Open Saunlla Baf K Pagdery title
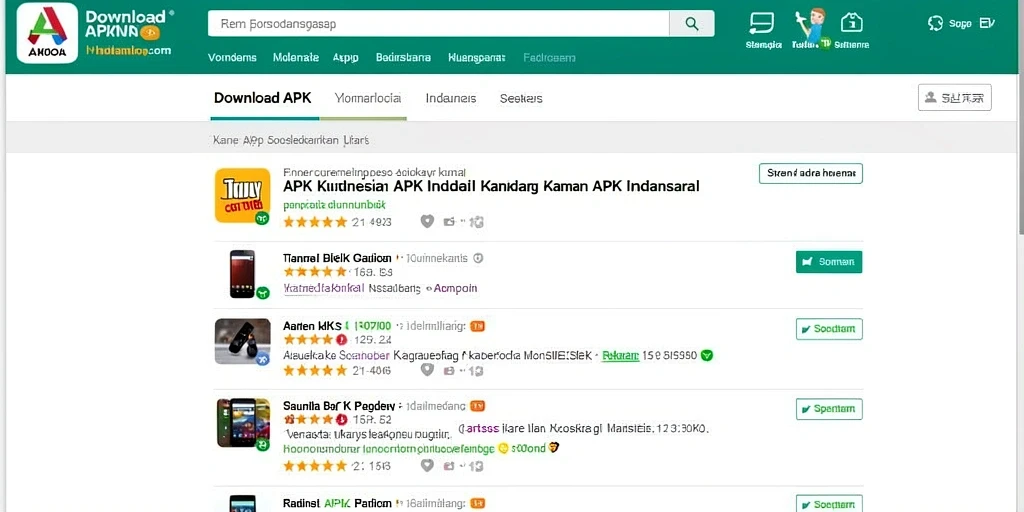The width and height of the screenshot is (1024, 512). tap(338, 406)
